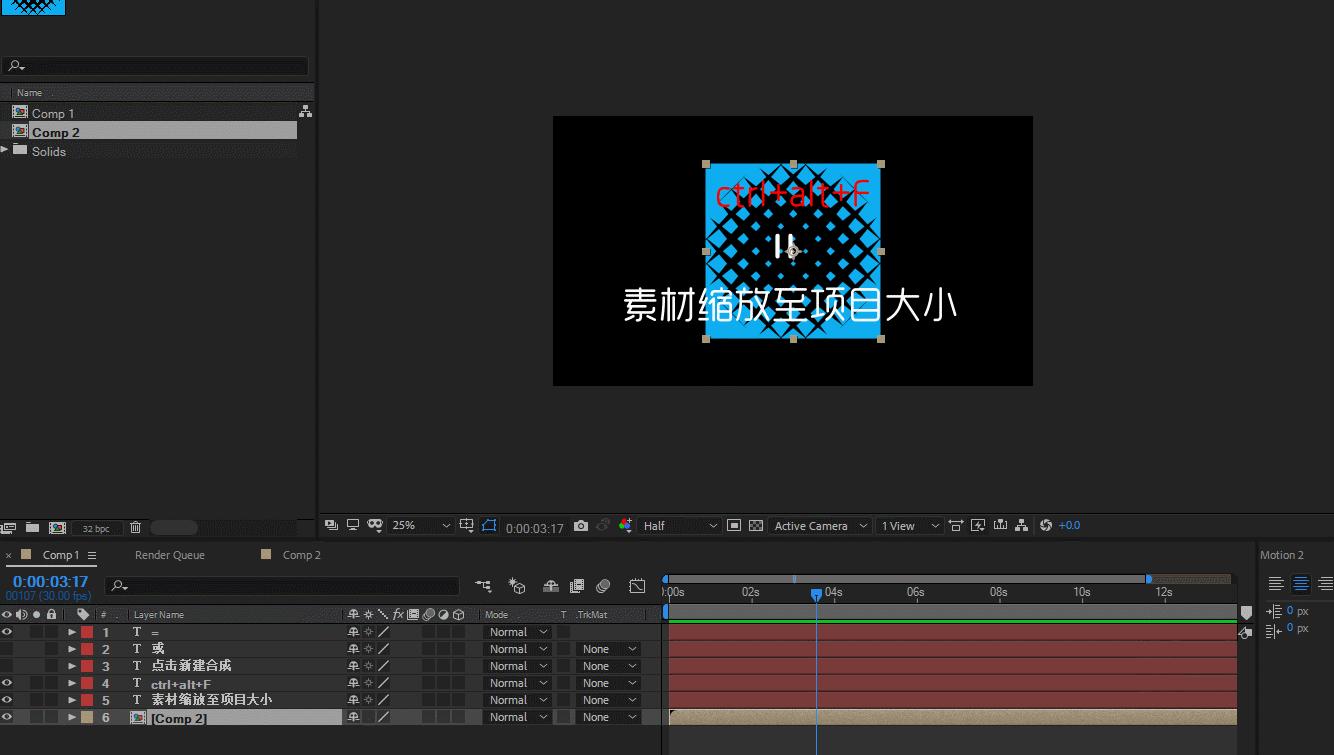Open Graph Editor icon in timeline
Screen dimensions: 1334x755
click(x=637, y=586)
